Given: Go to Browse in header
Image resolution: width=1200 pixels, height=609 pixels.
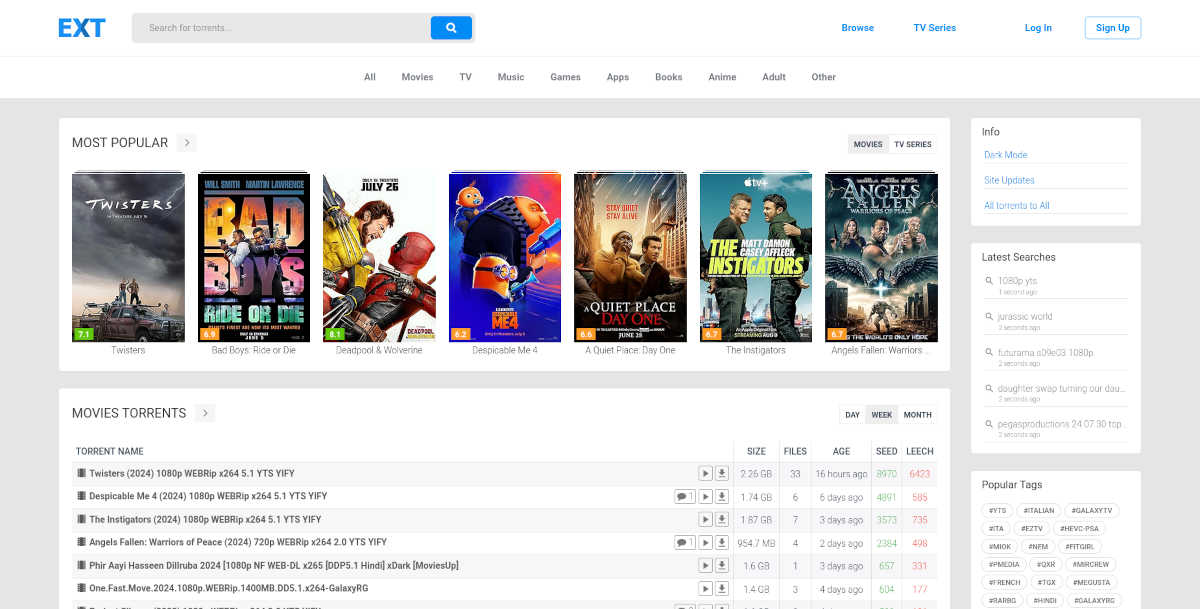Looking at the screenshot, I should 857,28.
